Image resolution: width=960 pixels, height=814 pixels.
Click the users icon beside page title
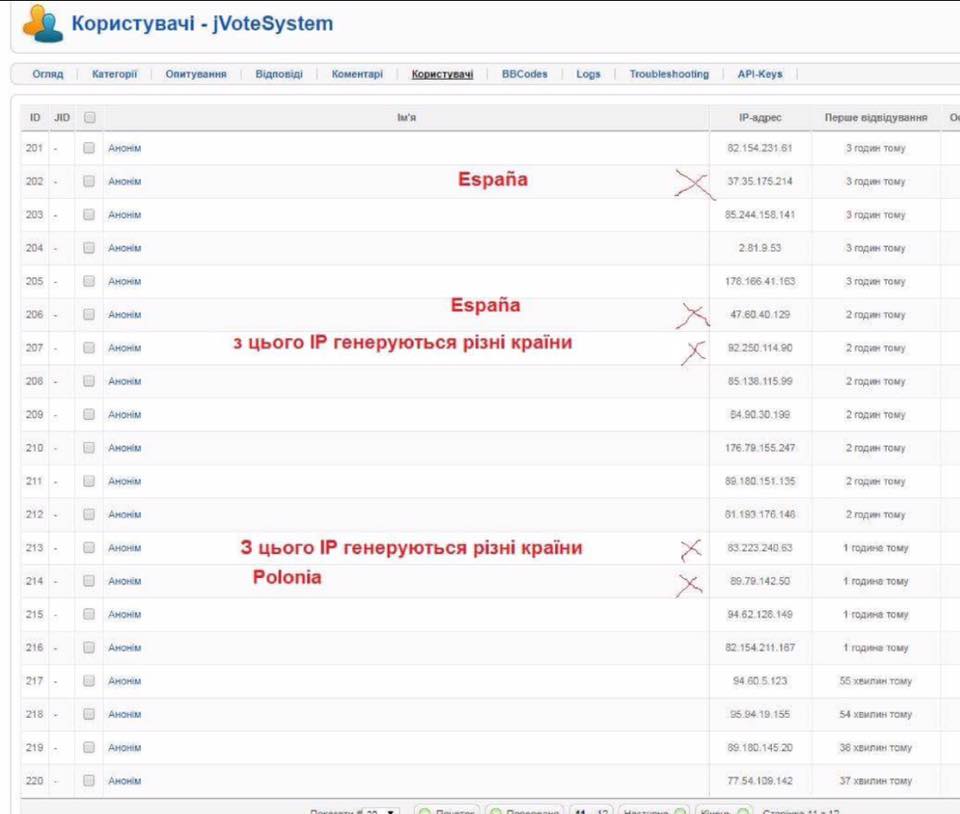click(x=42, y=24)
